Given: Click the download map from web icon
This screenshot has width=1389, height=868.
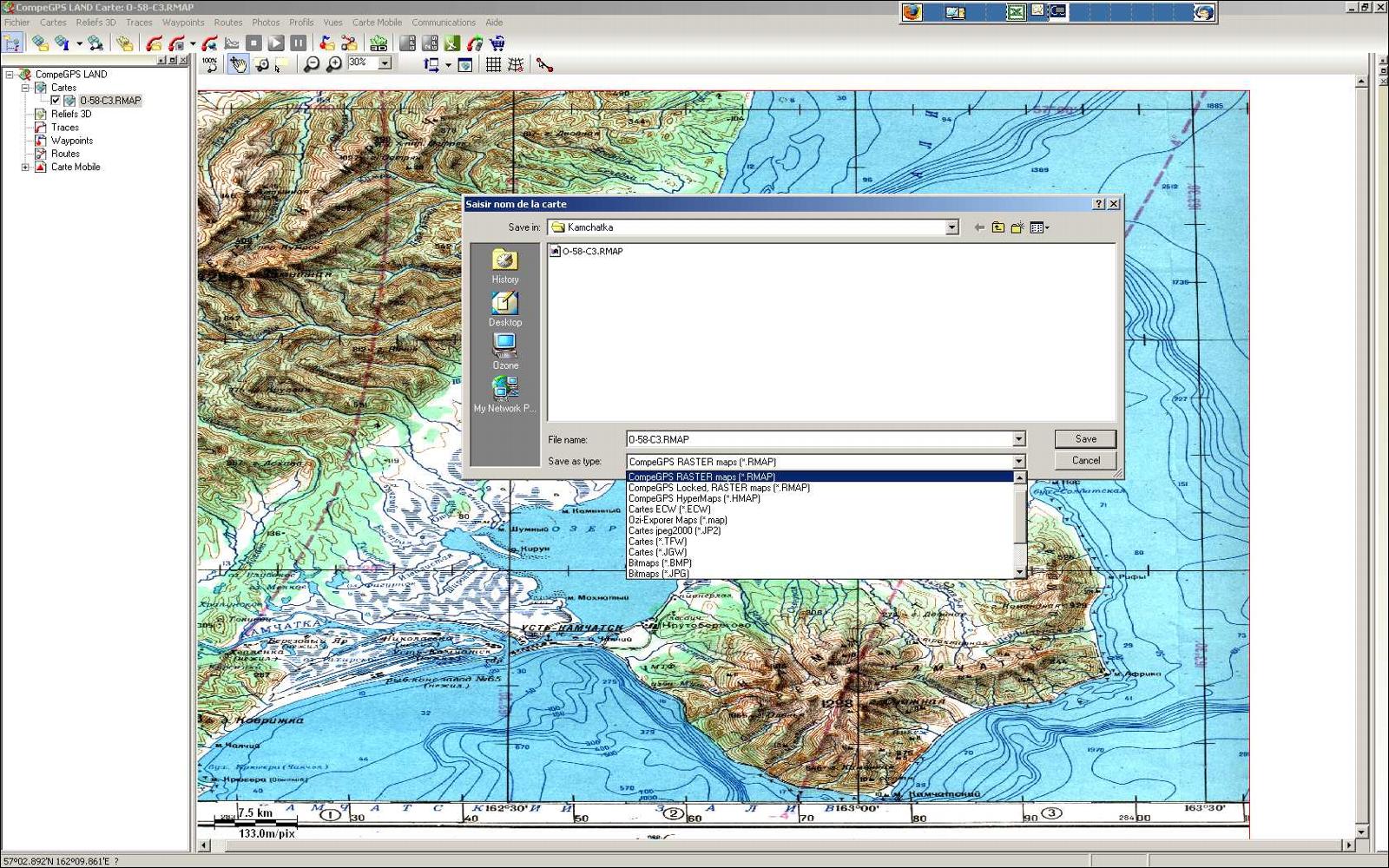Looking at the screenshot, I should (x=95, y=43).
